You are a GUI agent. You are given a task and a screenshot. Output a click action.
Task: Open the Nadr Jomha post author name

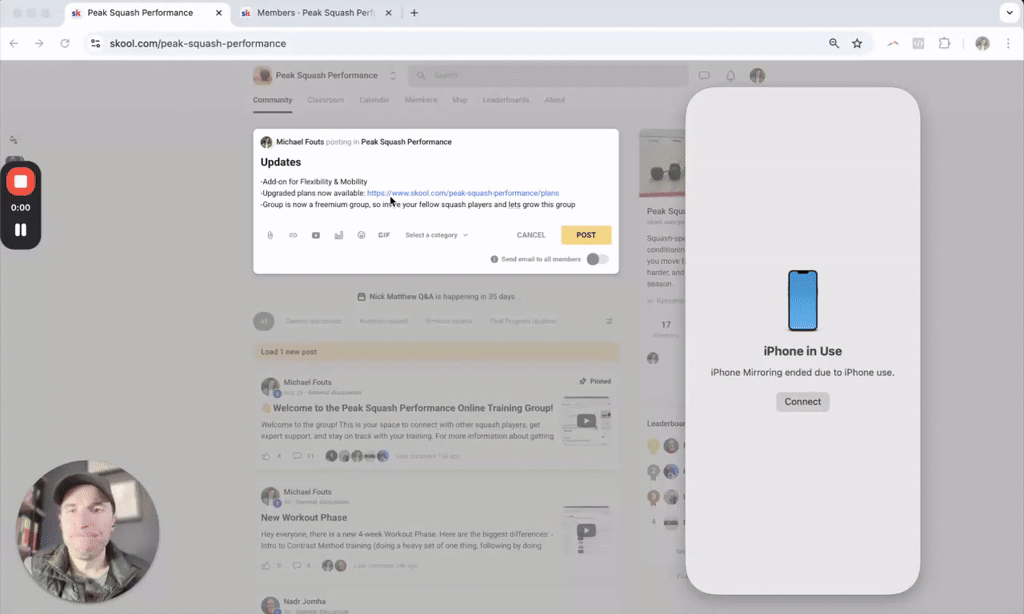point(304,602)
